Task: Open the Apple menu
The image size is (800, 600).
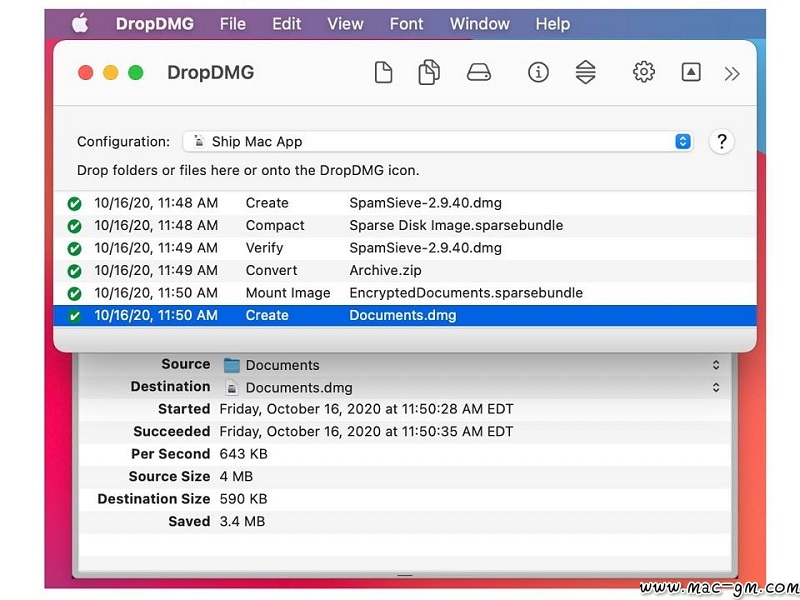Action: (x=80, y=23)
